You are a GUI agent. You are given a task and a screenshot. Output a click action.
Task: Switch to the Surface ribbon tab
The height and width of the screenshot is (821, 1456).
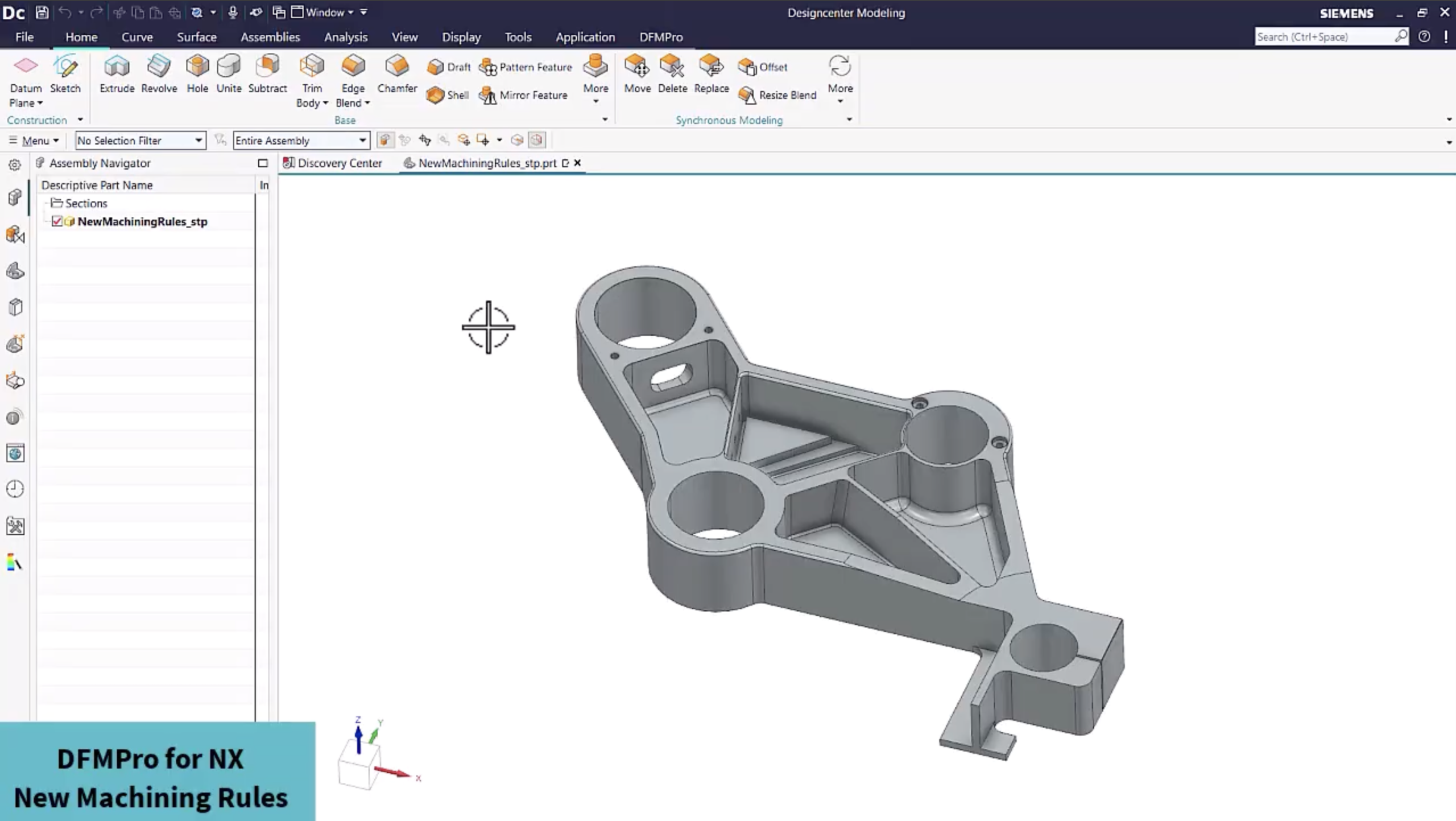[197, 37]
